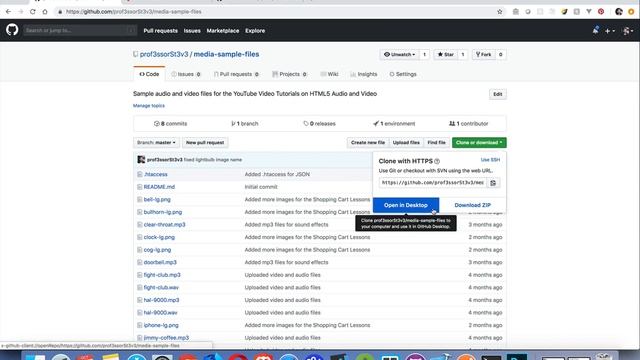The height and width of the screenshot is (360, 640).
Task: Open the Unwatch dropdown
Action: pos(399,54)
